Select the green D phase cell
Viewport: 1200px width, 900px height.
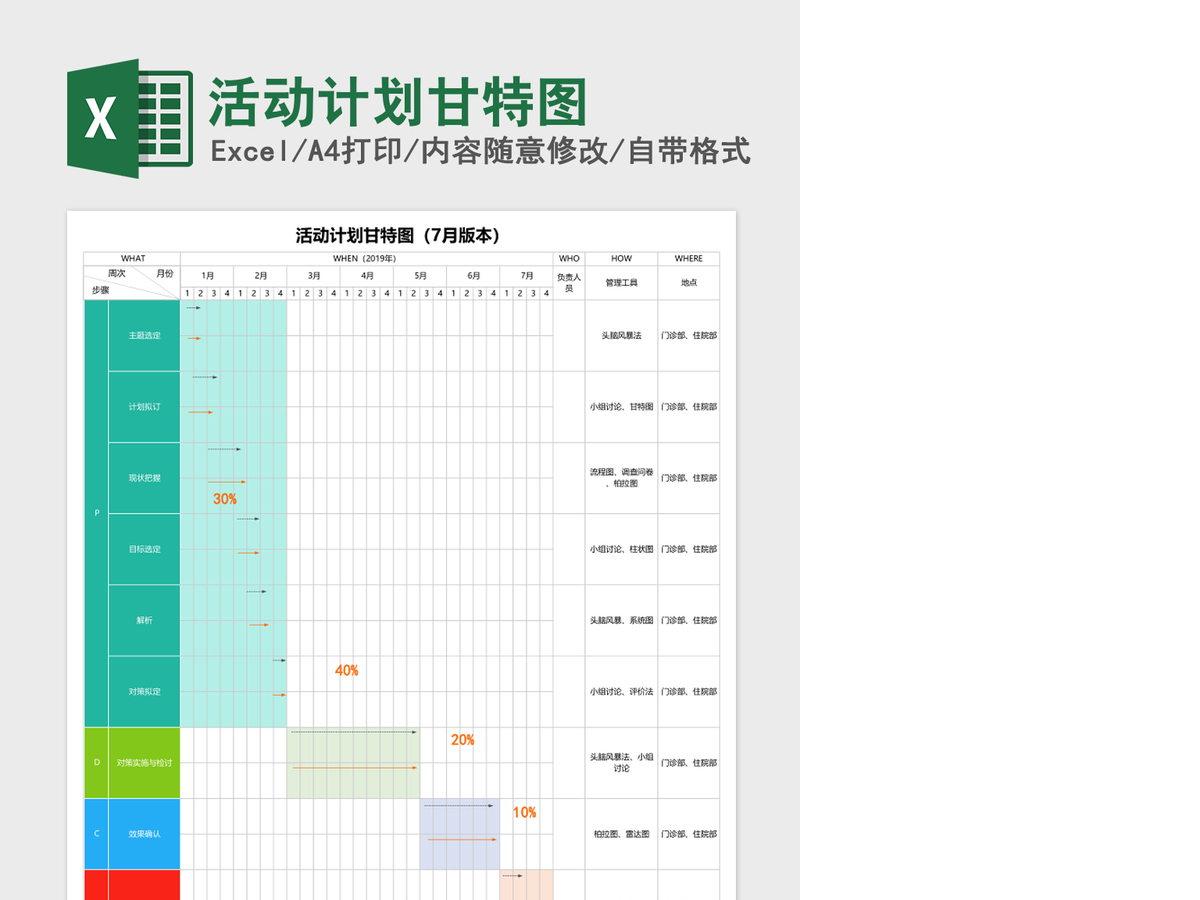(x=97, y=763)
